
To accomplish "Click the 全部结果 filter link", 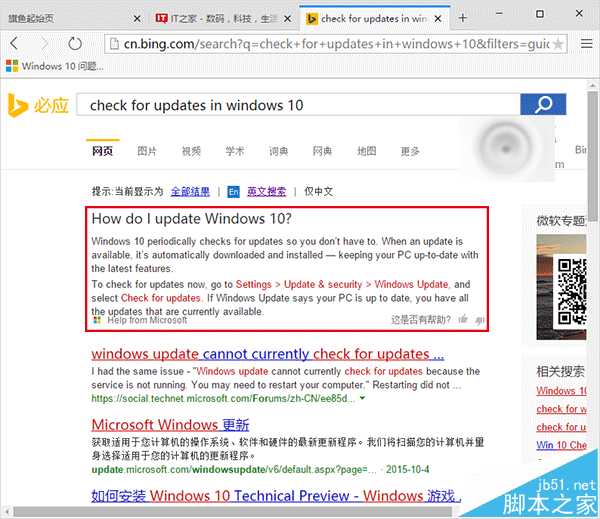I will point(190,191).
